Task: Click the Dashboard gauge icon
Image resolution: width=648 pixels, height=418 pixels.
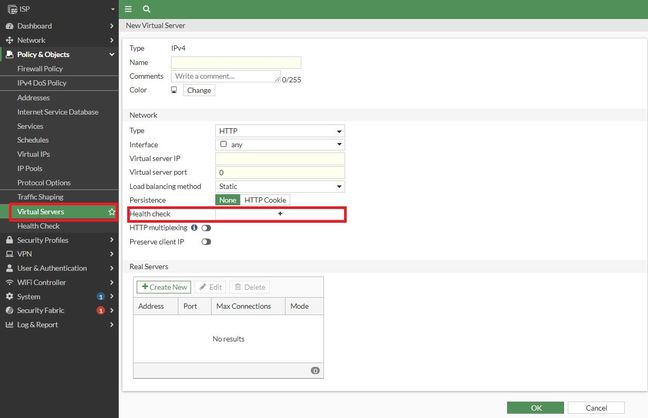Action: (10, 26)
